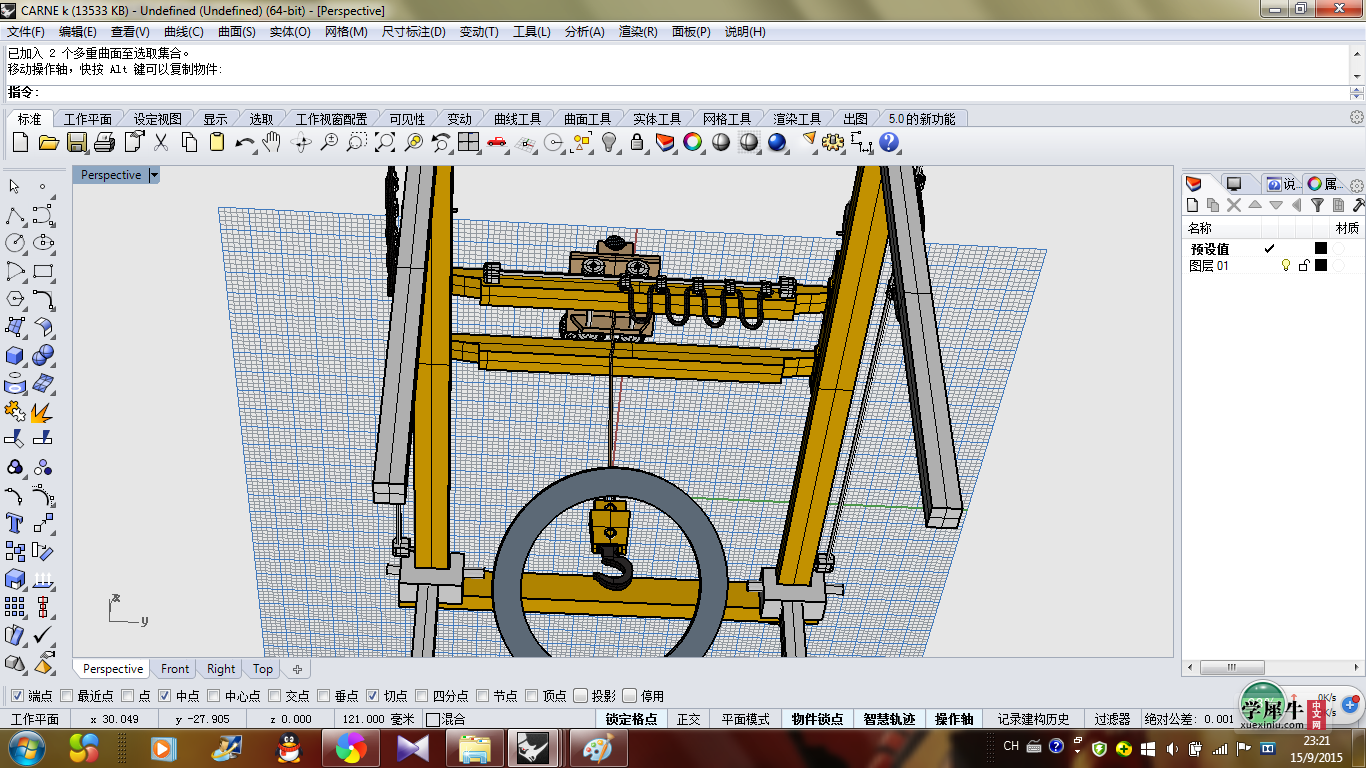The height and width of the screenshot is (768, 1366).
Task: Click the layer filter funnel icon
Action: click(1317, 205)
